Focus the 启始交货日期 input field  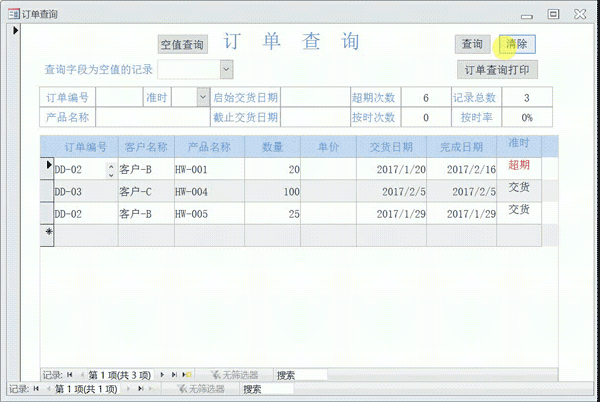coord(314,98)
